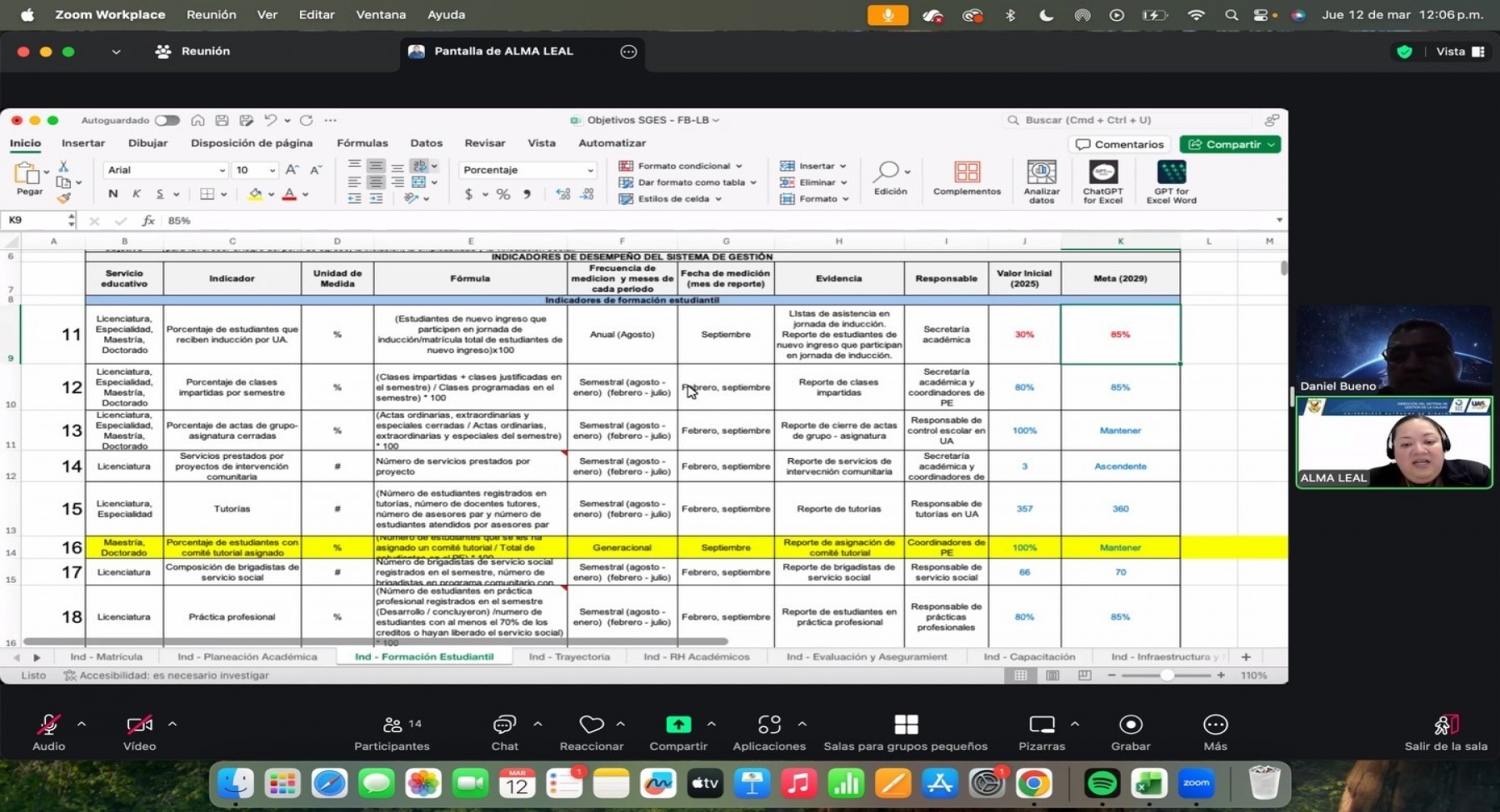Unmute the microphone with Audio button
The width and height of the screenshot is (1500, 812).
48,725
